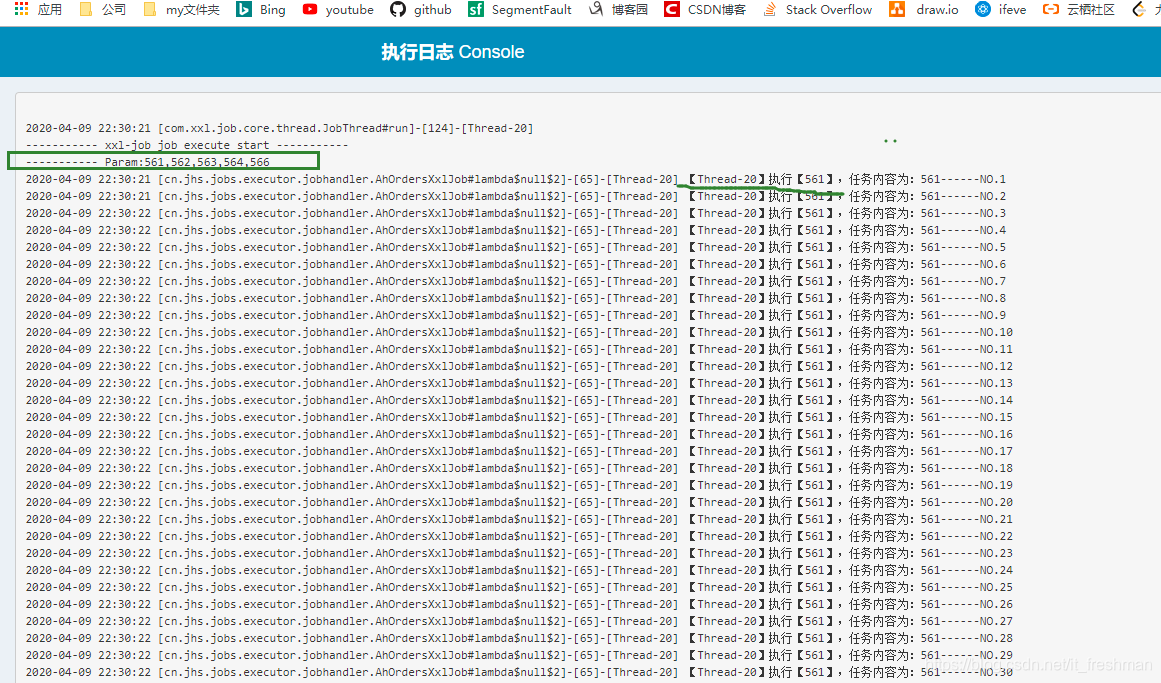Open the SegmentFault bookmark
1161x683 pixels.
tap(520, 10)
